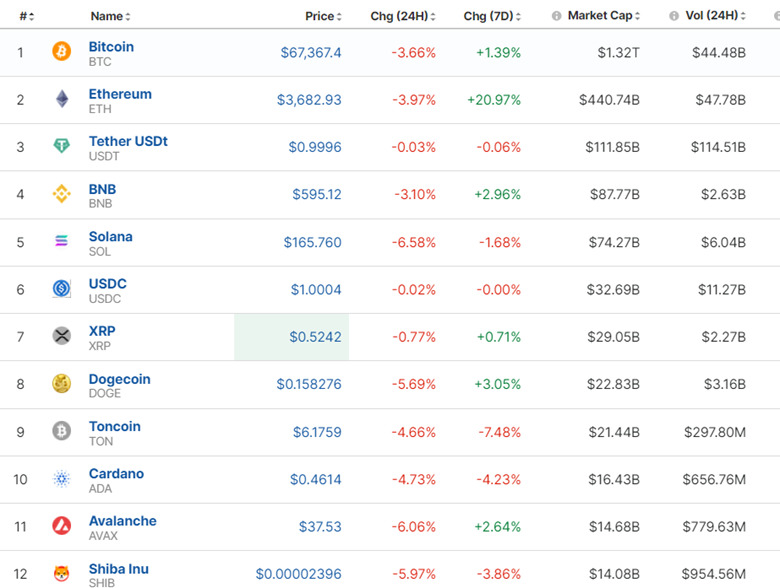Click the BNB yellow logo icon

[x=62, y=194]
